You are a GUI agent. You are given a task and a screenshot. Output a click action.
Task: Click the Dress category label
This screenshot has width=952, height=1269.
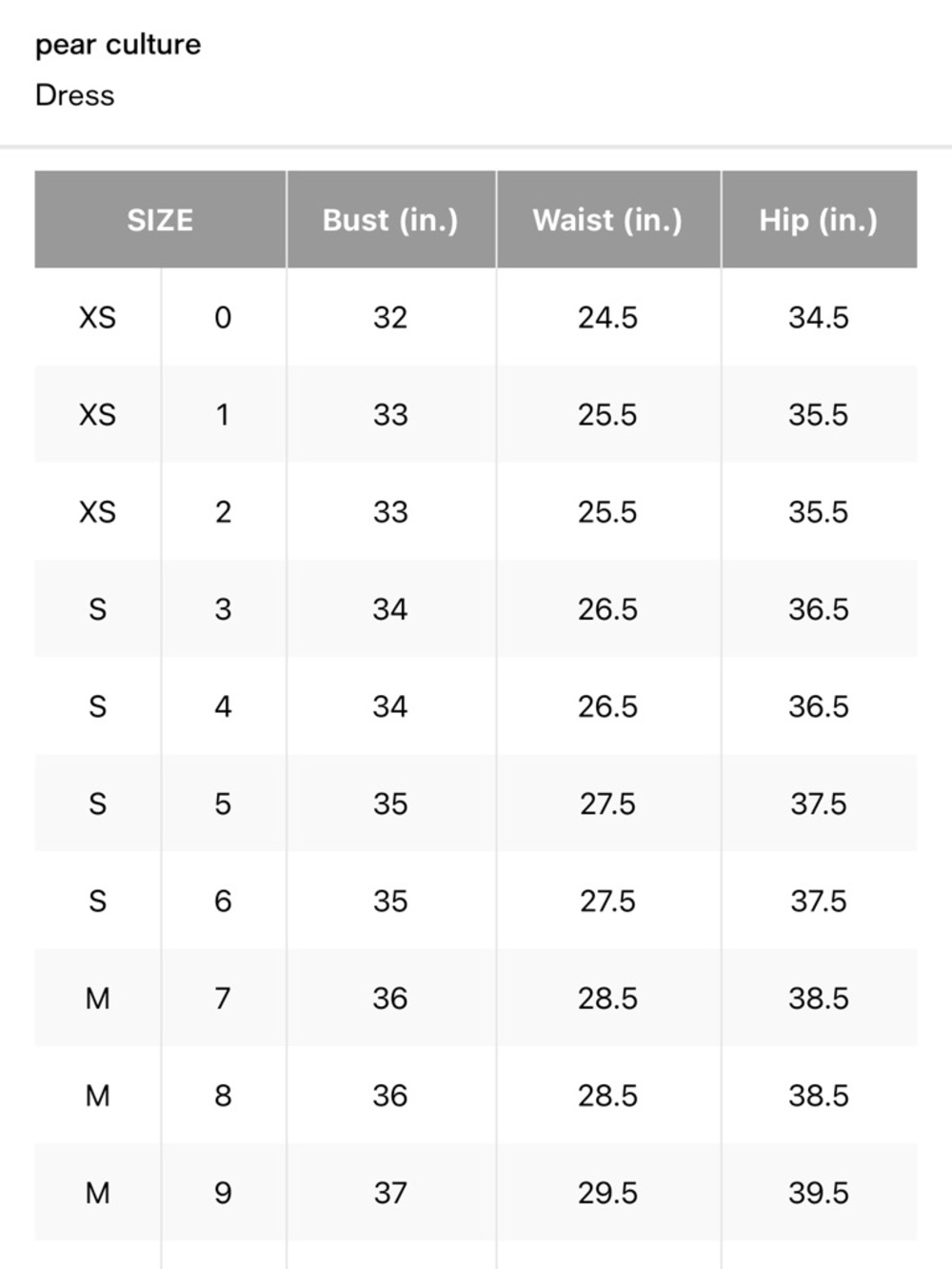pos(74,95)
